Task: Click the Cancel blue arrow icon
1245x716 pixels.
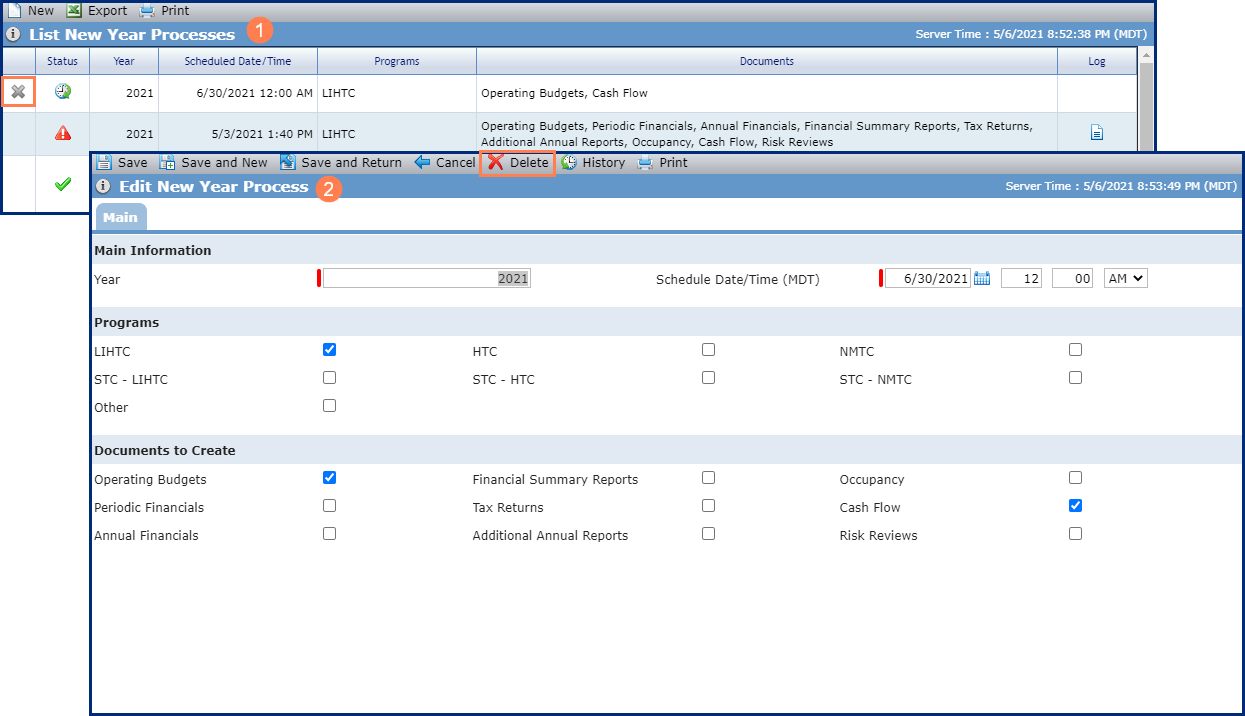Action: click(x=422, y=162)
